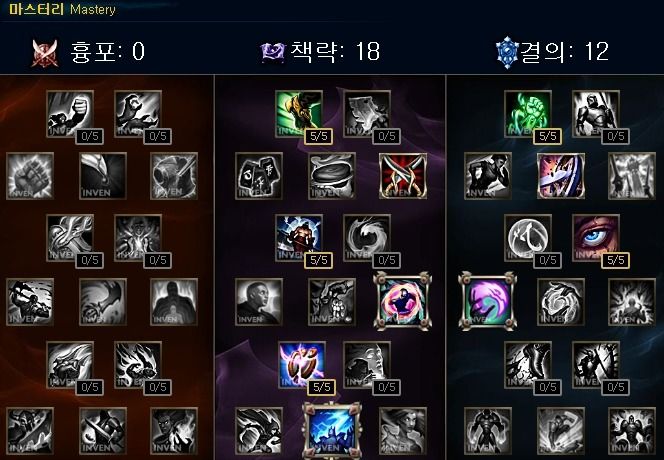
Task: Click the 마스터리 Mastery title text
Action: click(x=62, y=9)
